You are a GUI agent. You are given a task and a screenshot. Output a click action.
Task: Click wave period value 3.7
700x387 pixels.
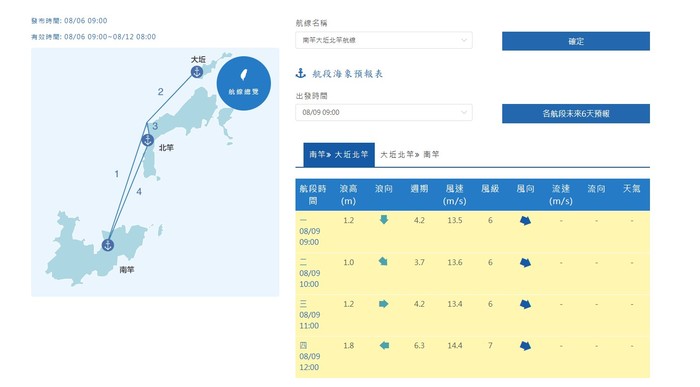tap(419, 262)
